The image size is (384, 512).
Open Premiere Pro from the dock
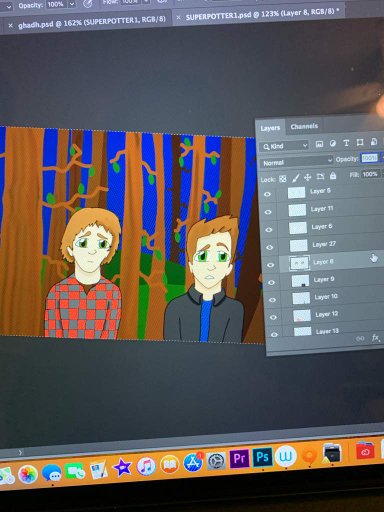(239, 459)
